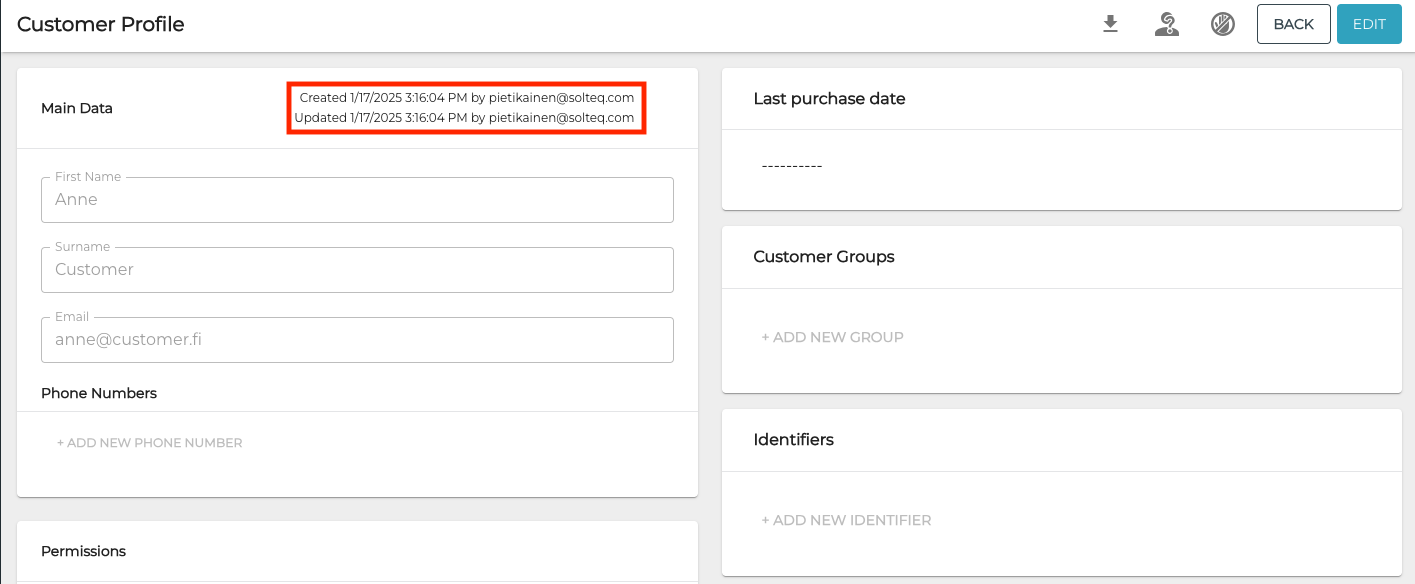
Task: Select the Surname field showing Customer
Action: coord(357,269)
